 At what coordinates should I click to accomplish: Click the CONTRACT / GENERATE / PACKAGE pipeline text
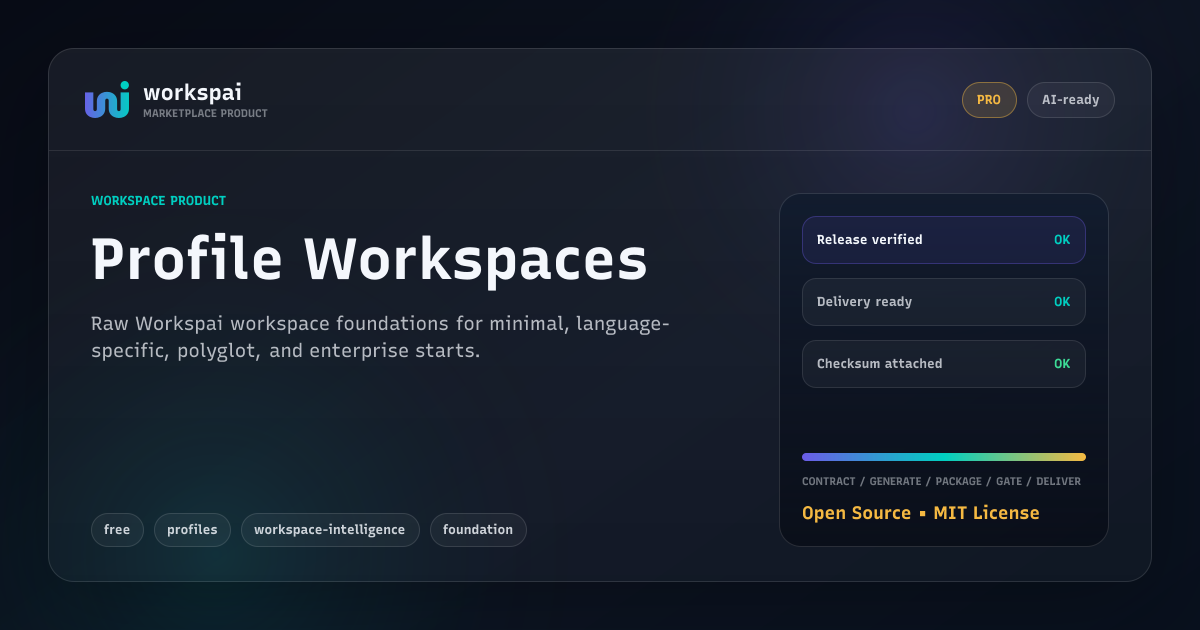pyautogui.click(x=941, y=482)
